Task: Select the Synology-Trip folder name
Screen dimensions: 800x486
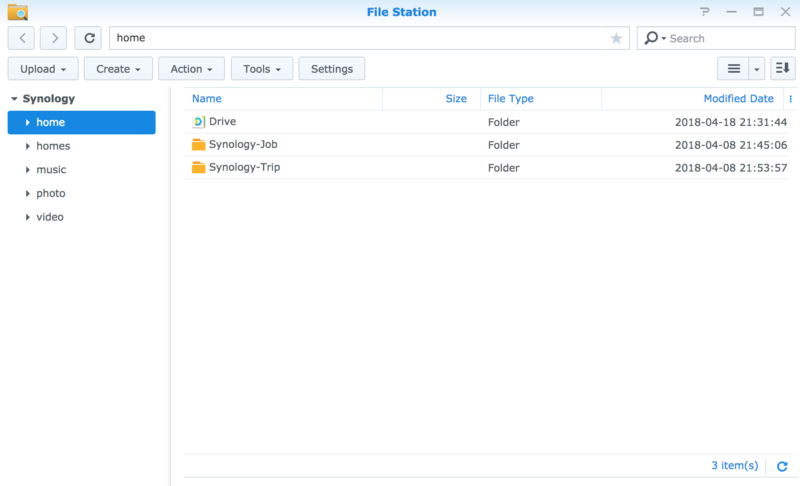Action: point(244,167)
